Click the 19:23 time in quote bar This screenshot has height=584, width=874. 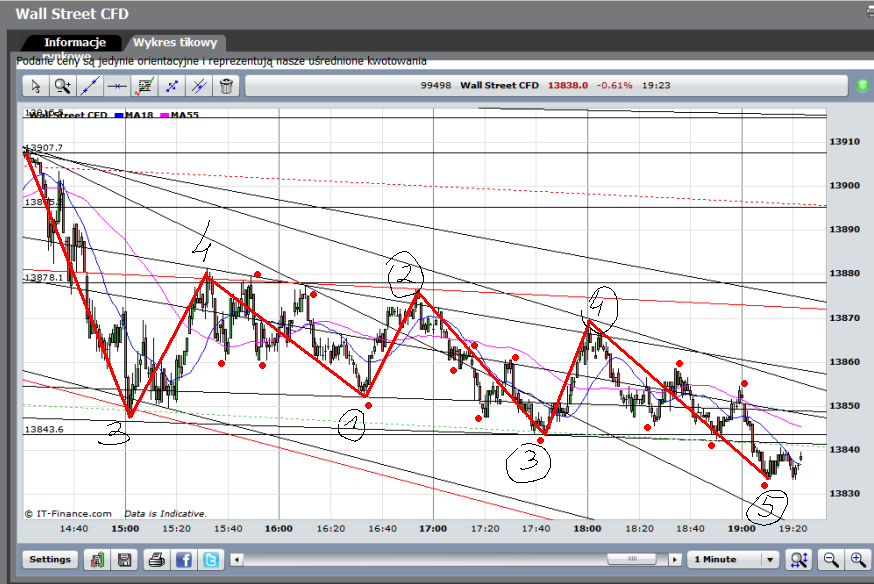(x=656, y=85)
